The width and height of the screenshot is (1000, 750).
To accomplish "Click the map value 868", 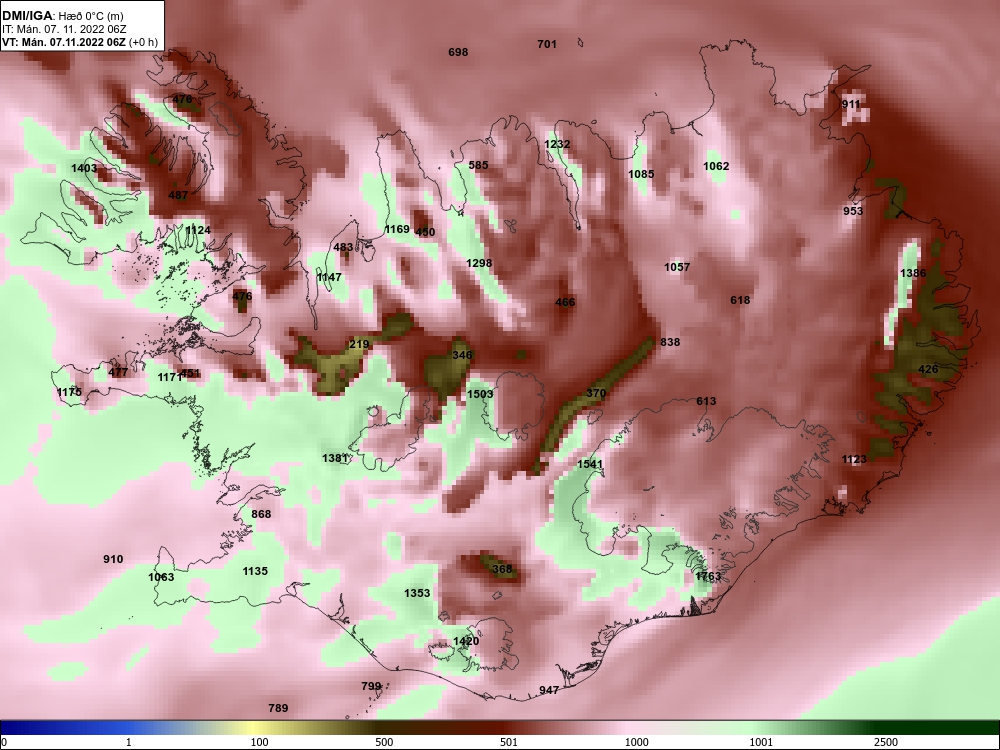I will (x=261, y=514).
